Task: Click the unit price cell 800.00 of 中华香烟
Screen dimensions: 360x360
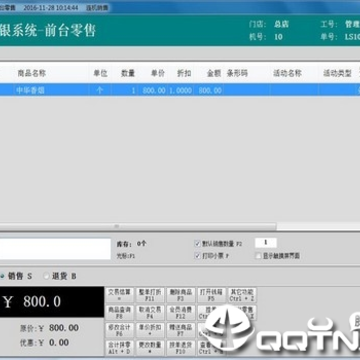Action: click(154, 90)
